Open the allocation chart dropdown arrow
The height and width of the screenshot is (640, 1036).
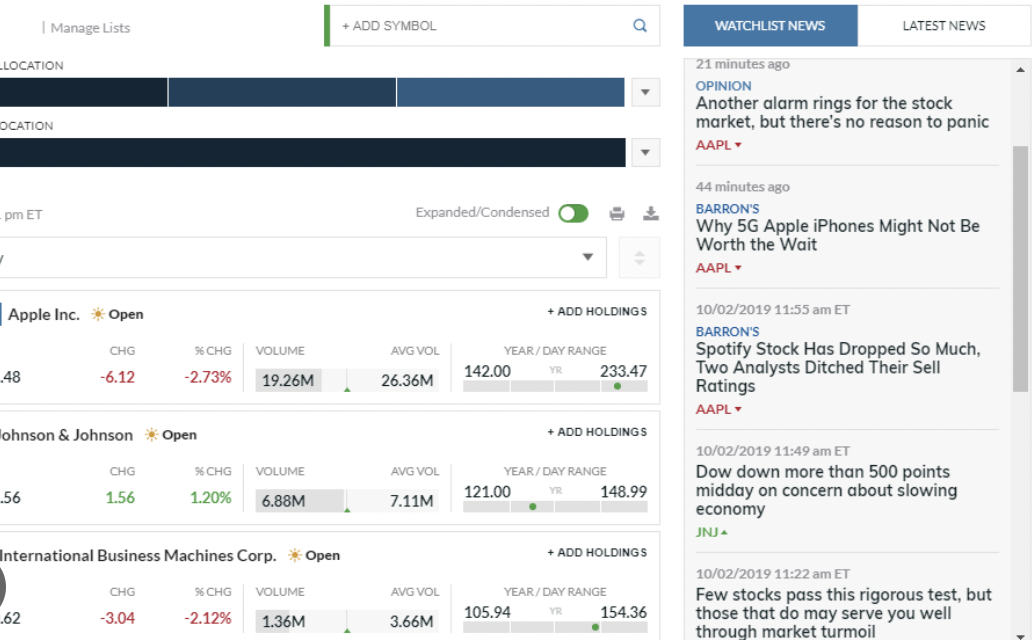click(x=644, y=91)
